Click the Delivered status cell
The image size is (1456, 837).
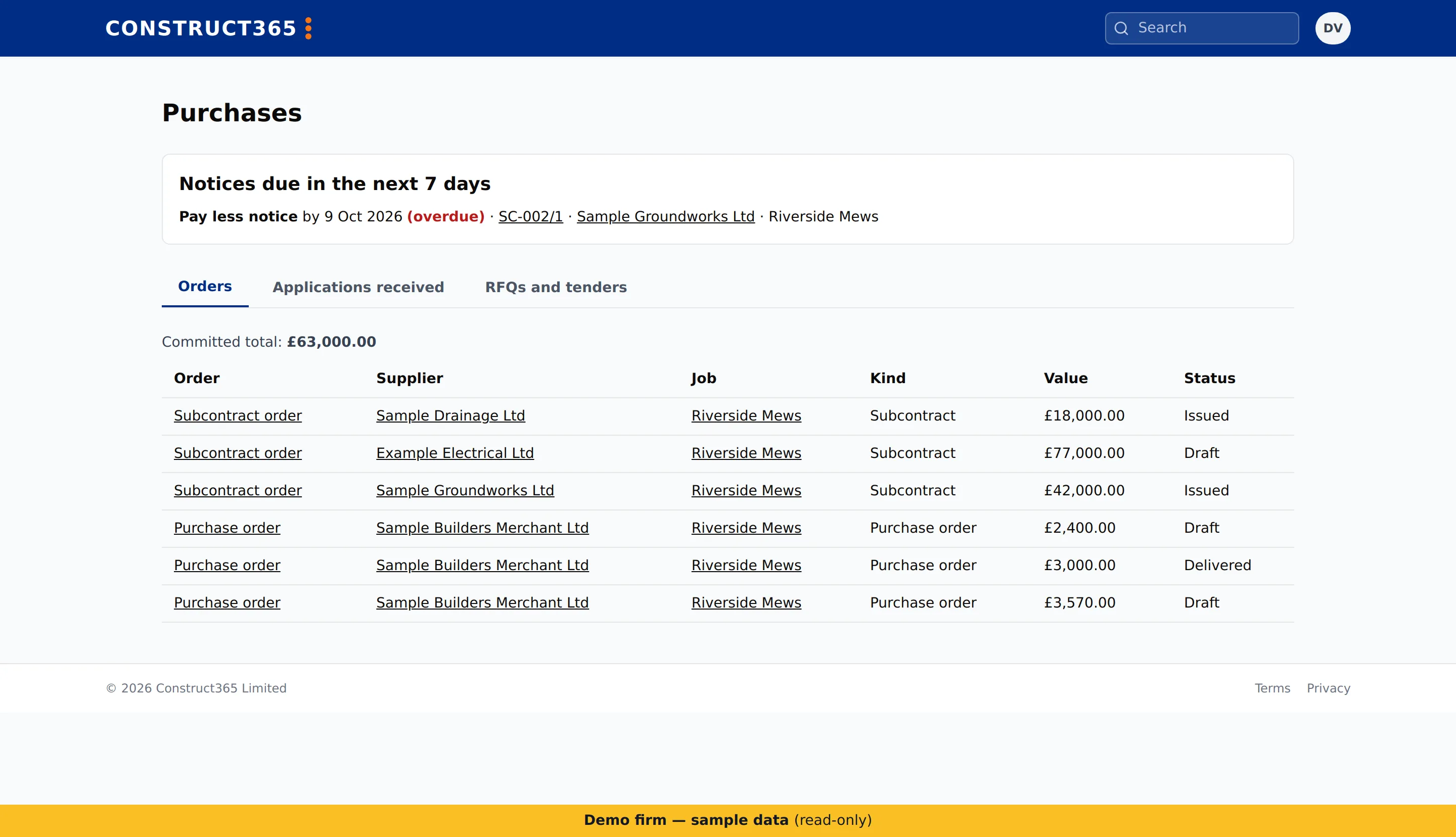(x=1217, y=565)
